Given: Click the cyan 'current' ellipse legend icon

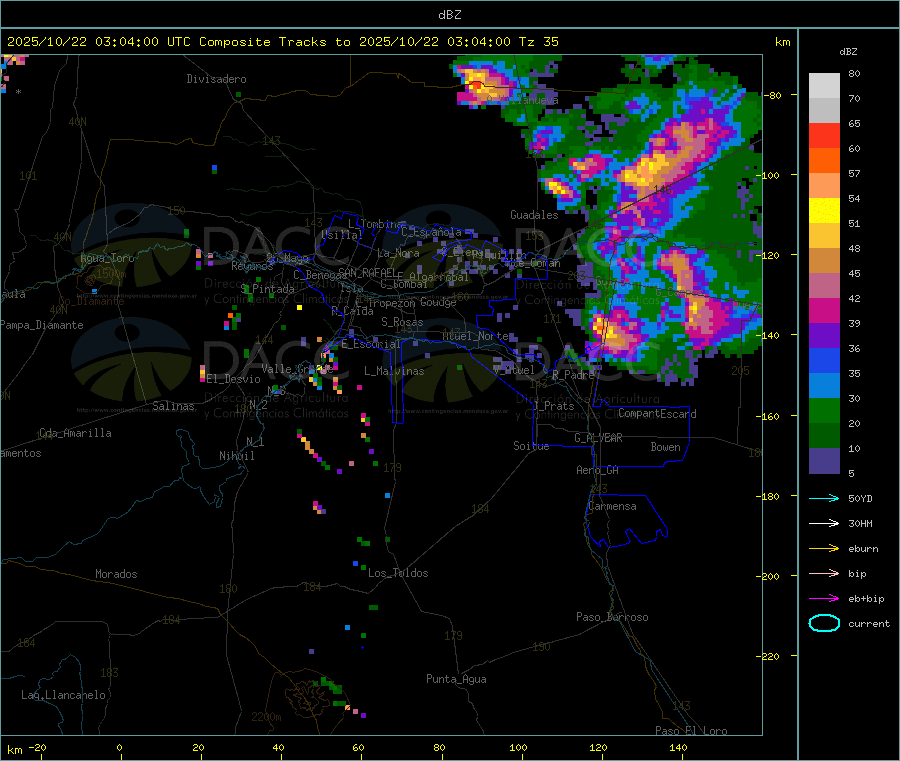Looking at the screenshot, I should pyautogui.click(x=824, y=623).
